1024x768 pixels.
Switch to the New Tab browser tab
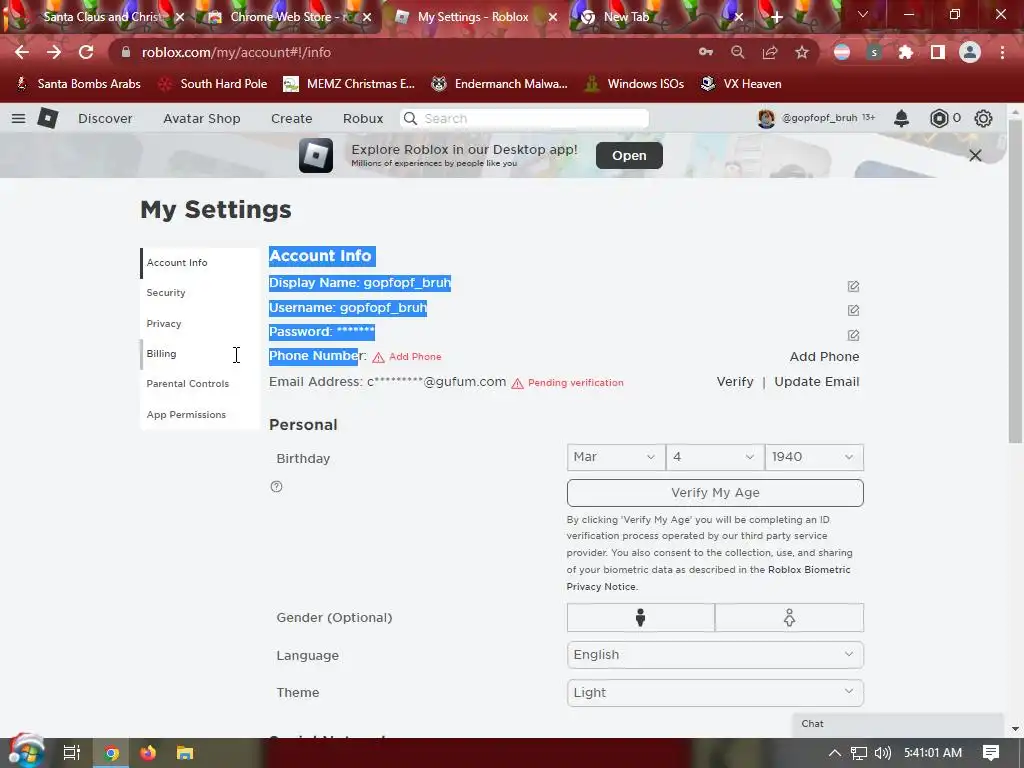pos(660,17)
